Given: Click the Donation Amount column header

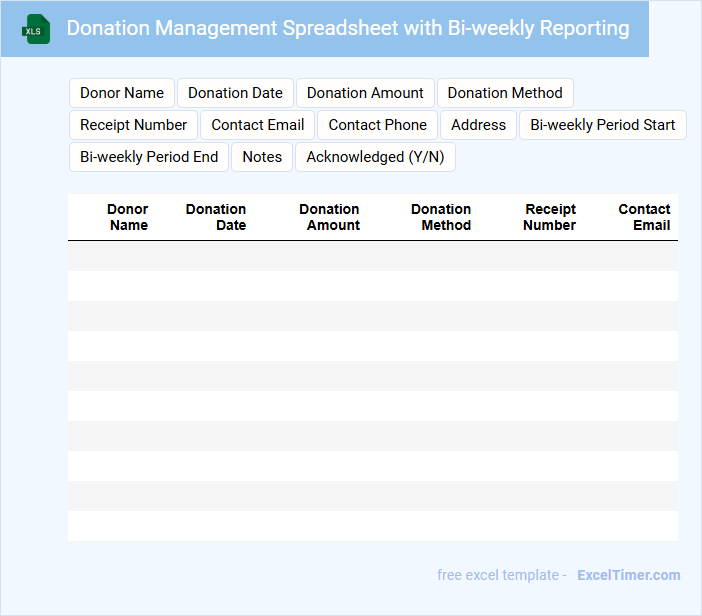Looking at the screenshot, I should (330, 217).
